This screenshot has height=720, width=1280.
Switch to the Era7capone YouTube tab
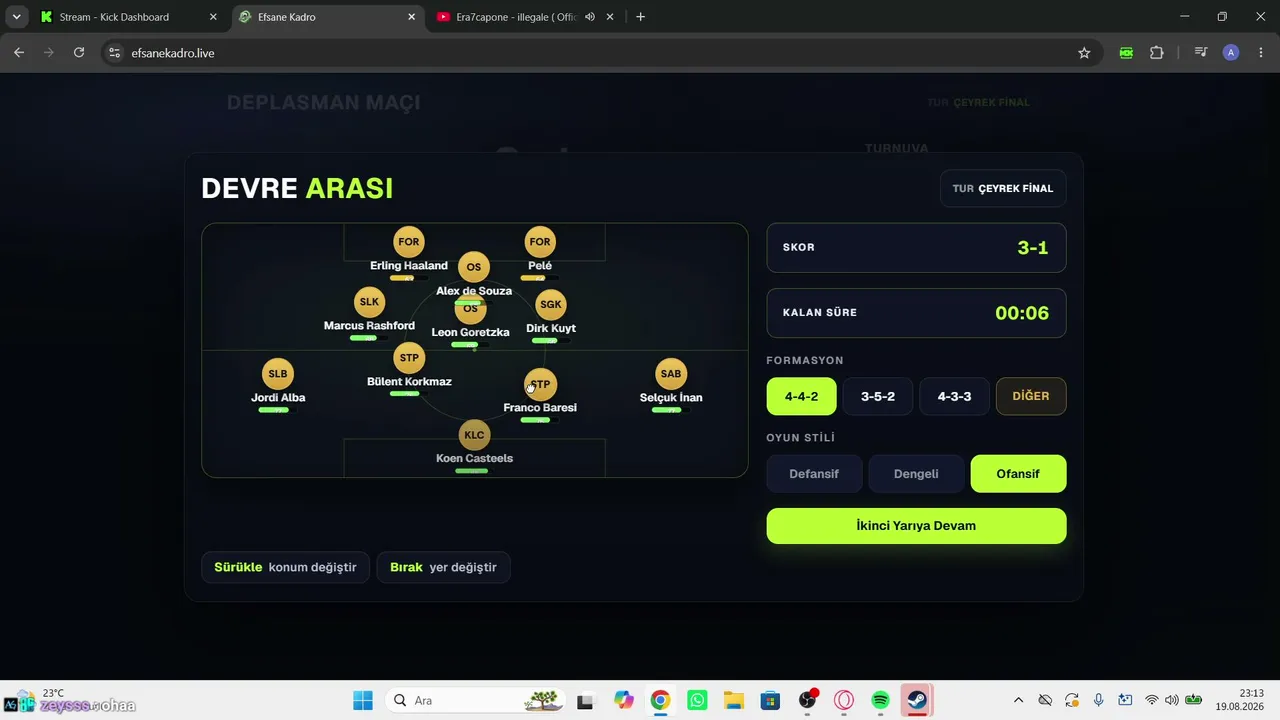click(x=525, y=17)
